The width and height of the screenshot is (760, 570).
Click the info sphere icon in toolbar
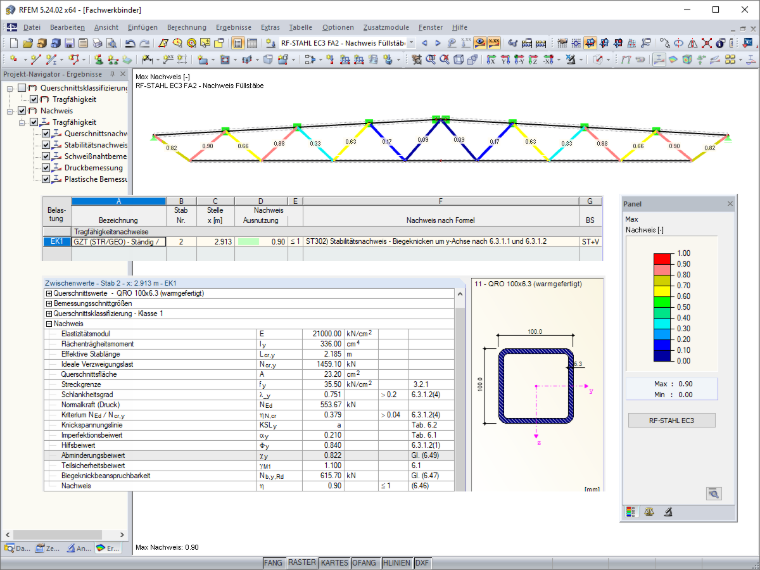(721, 44)
